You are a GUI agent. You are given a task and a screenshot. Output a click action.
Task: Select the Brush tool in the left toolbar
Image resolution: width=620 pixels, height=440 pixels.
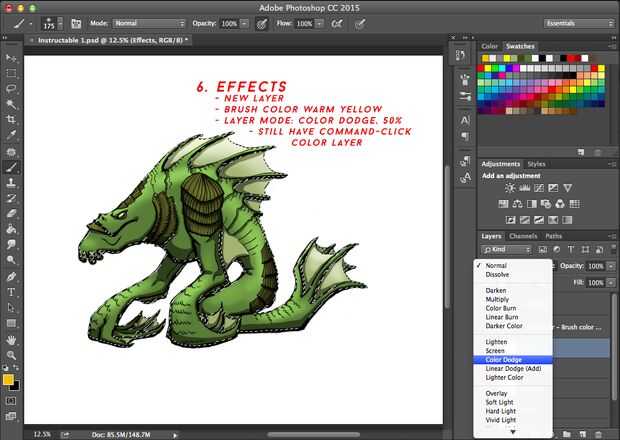(x=11, y=168)
